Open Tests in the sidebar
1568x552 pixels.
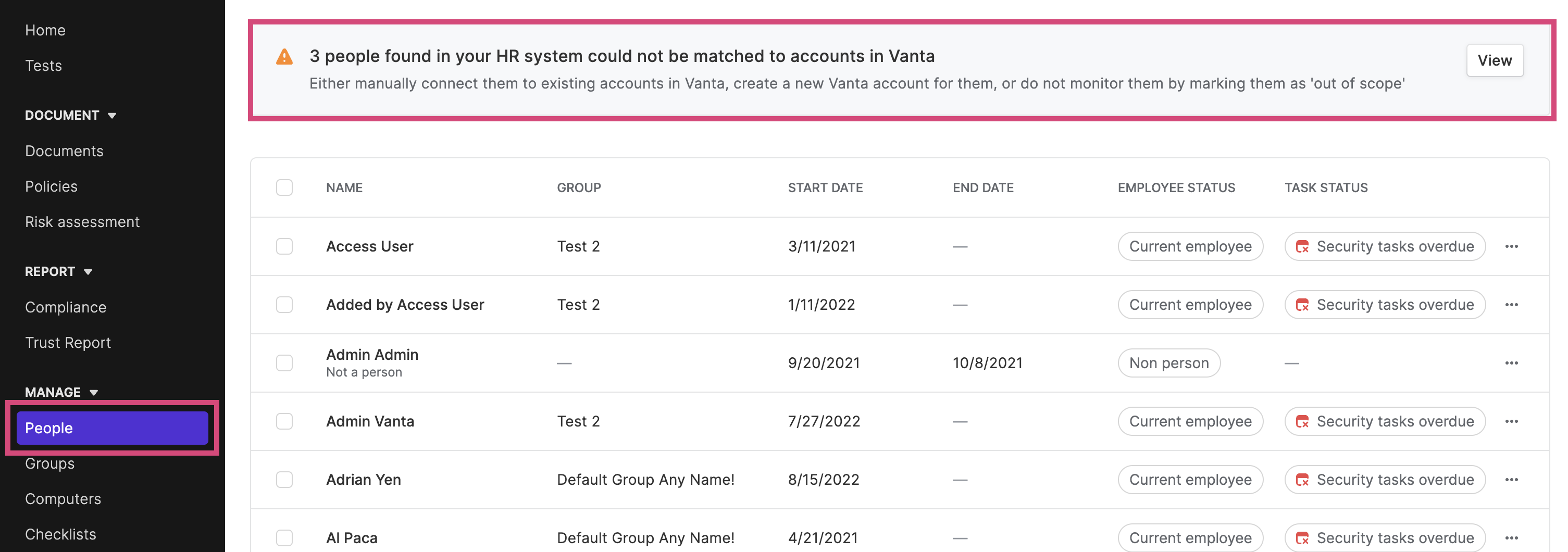tap(43, 66)
